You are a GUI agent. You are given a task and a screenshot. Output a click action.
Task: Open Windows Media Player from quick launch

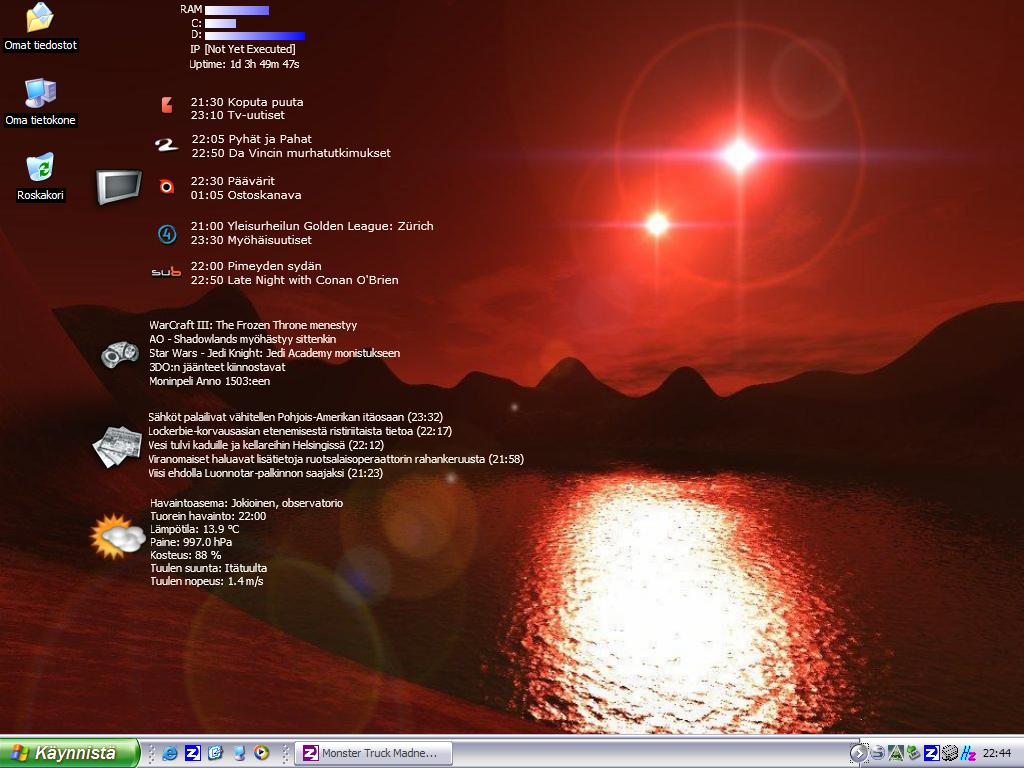[261, 753]
